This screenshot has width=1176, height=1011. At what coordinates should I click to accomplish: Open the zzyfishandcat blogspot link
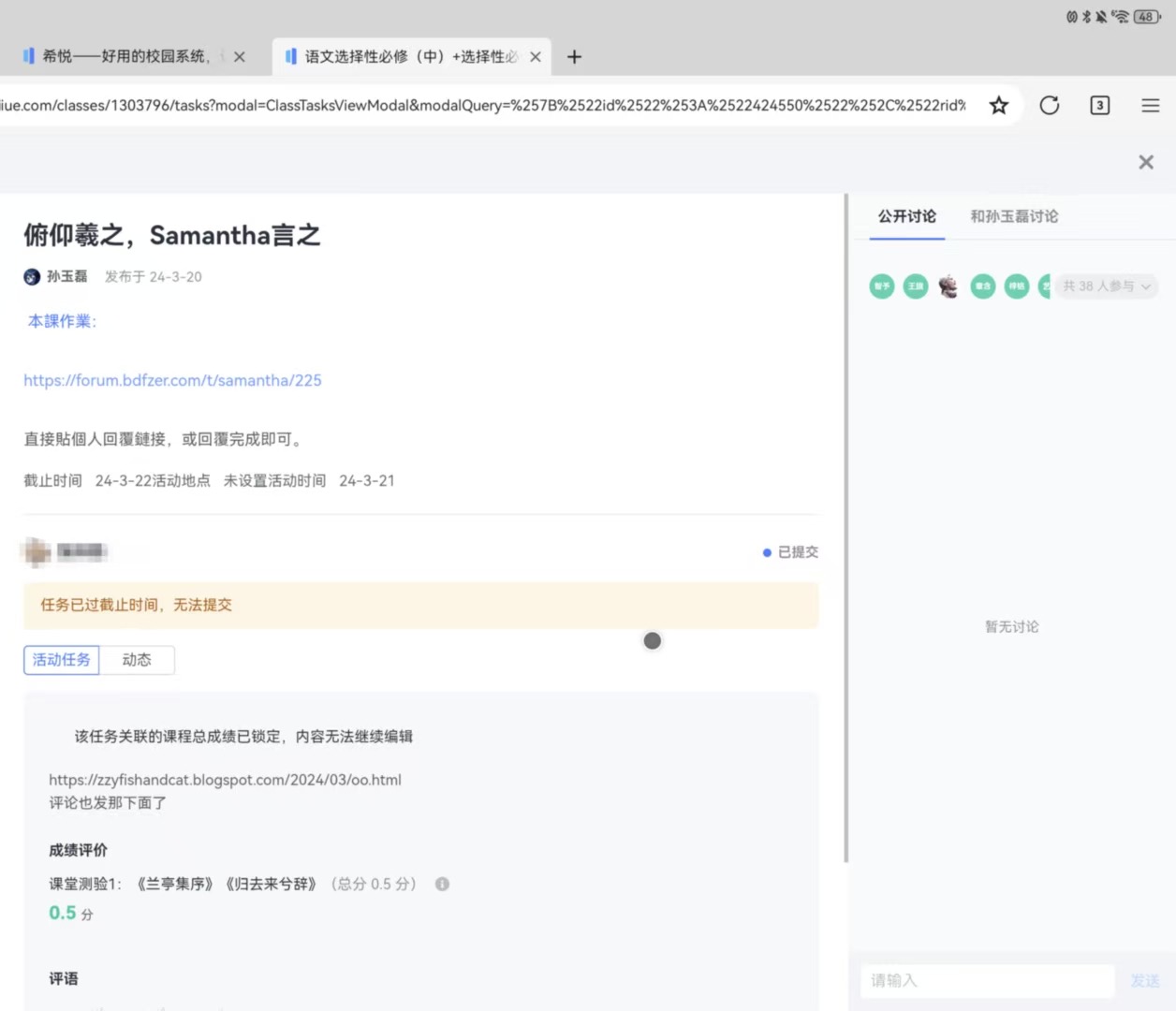[225, 780]
